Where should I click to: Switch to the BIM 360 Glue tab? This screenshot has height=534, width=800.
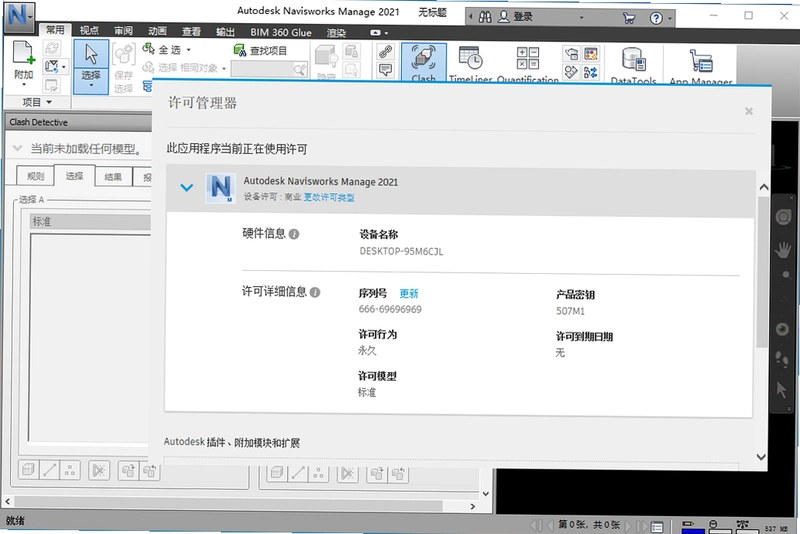pyautogui.click(x=281, y=32)
